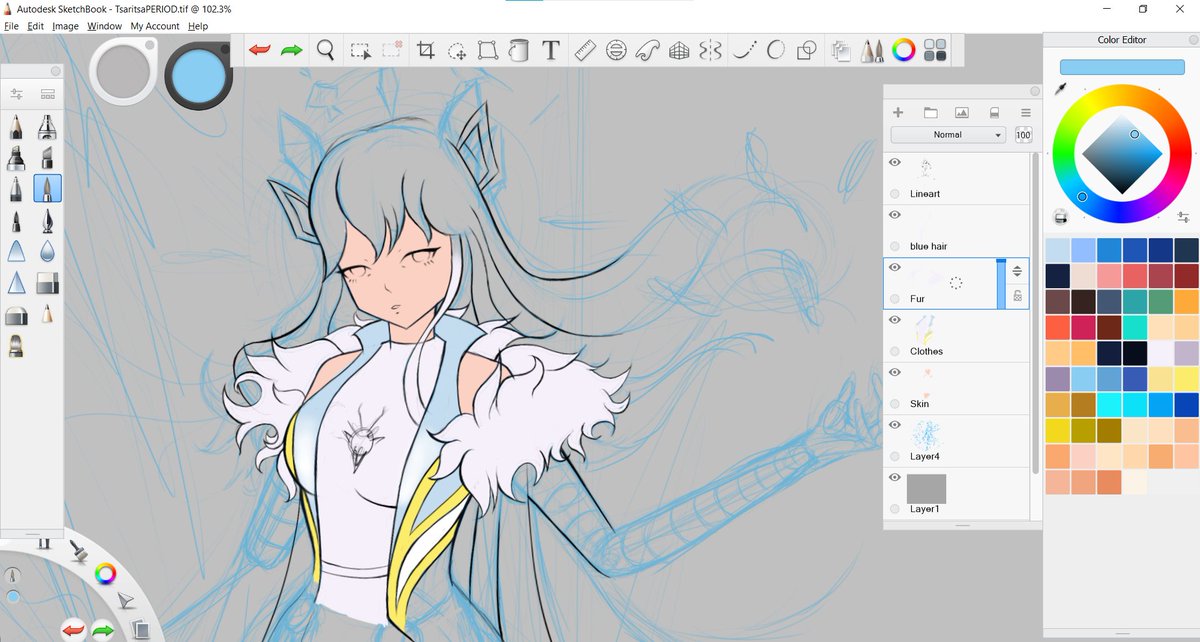Open the Edit menu
The height and width of the screenshot is (642, 1200).
[x=35, y=26]
